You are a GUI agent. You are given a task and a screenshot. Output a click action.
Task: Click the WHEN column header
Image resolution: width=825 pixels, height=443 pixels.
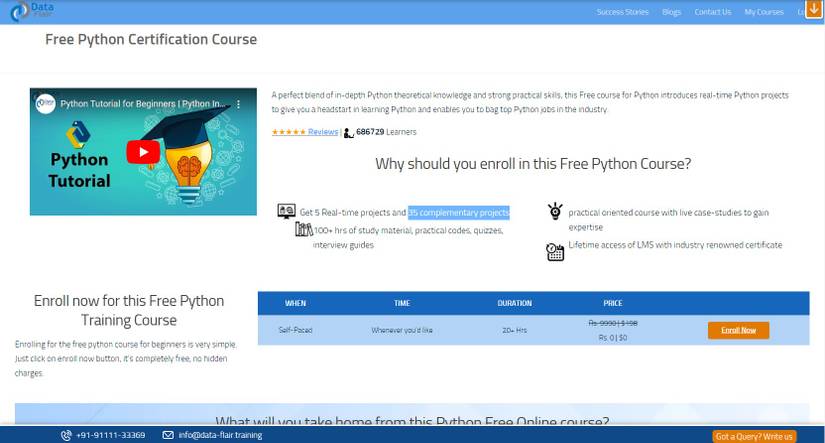[x=295, y=303]
